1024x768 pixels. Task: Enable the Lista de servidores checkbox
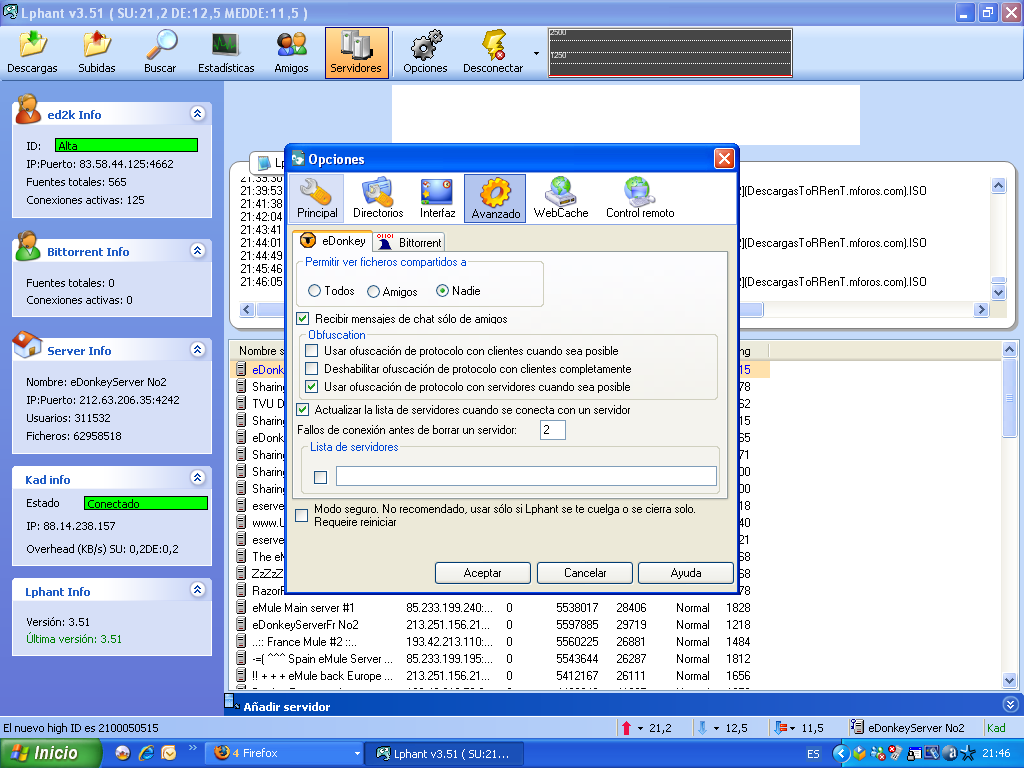[320, 477]
